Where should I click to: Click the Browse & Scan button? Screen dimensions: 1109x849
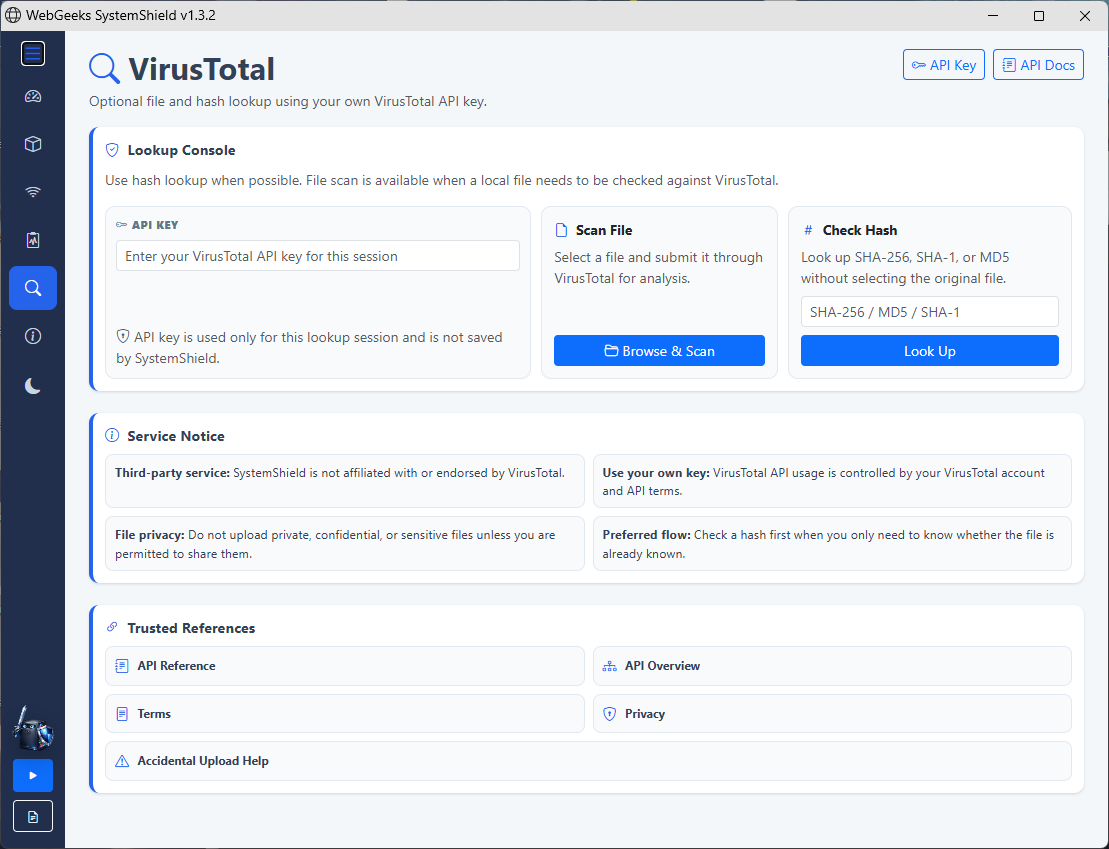(659, 351)
